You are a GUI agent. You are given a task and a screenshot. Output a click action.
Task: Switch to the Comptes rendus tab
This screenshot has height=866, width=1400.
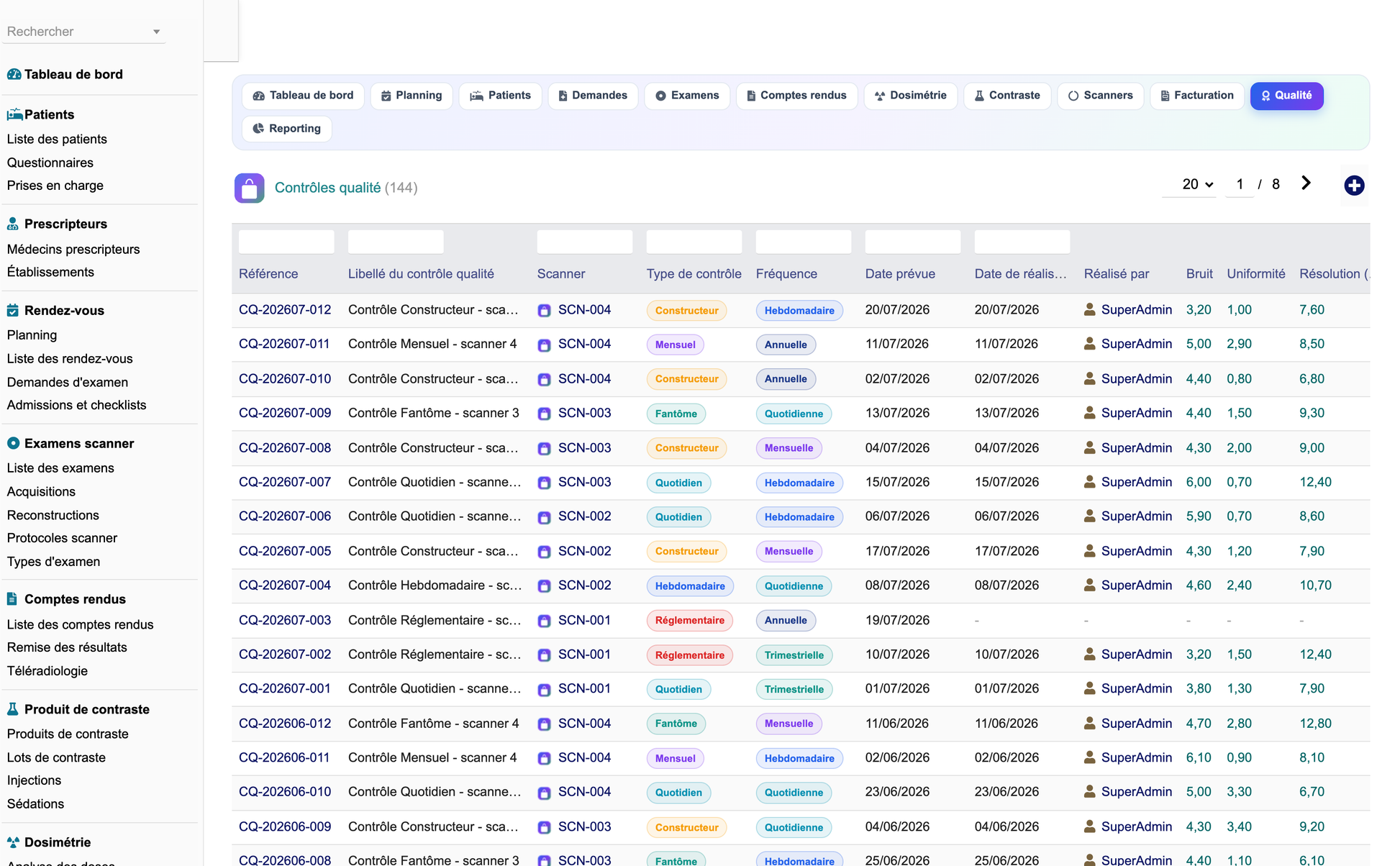pyautogui.click(x=796, y=96)
